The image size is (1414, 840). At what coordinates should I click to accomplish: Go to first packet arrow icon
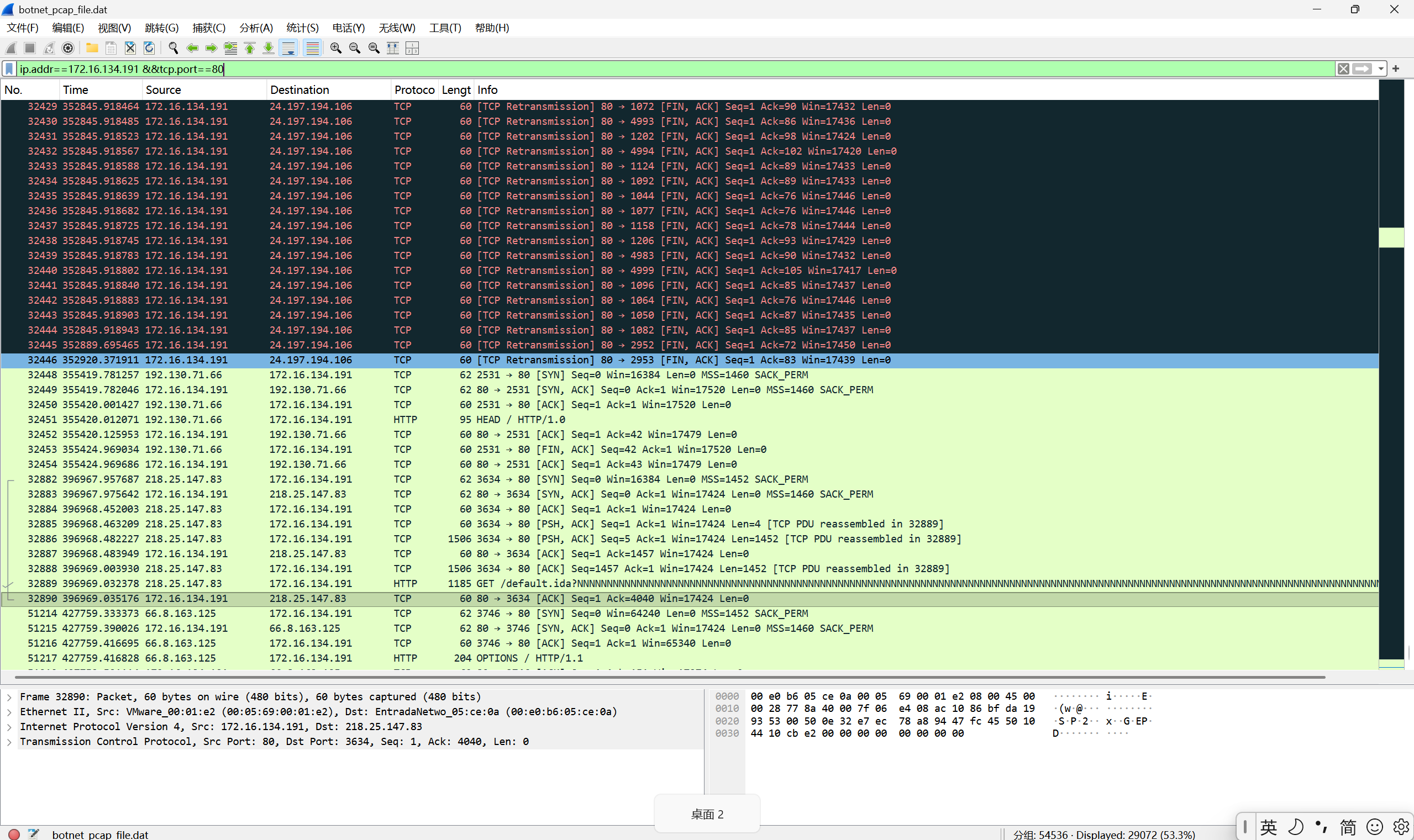[x=250, y=48]
